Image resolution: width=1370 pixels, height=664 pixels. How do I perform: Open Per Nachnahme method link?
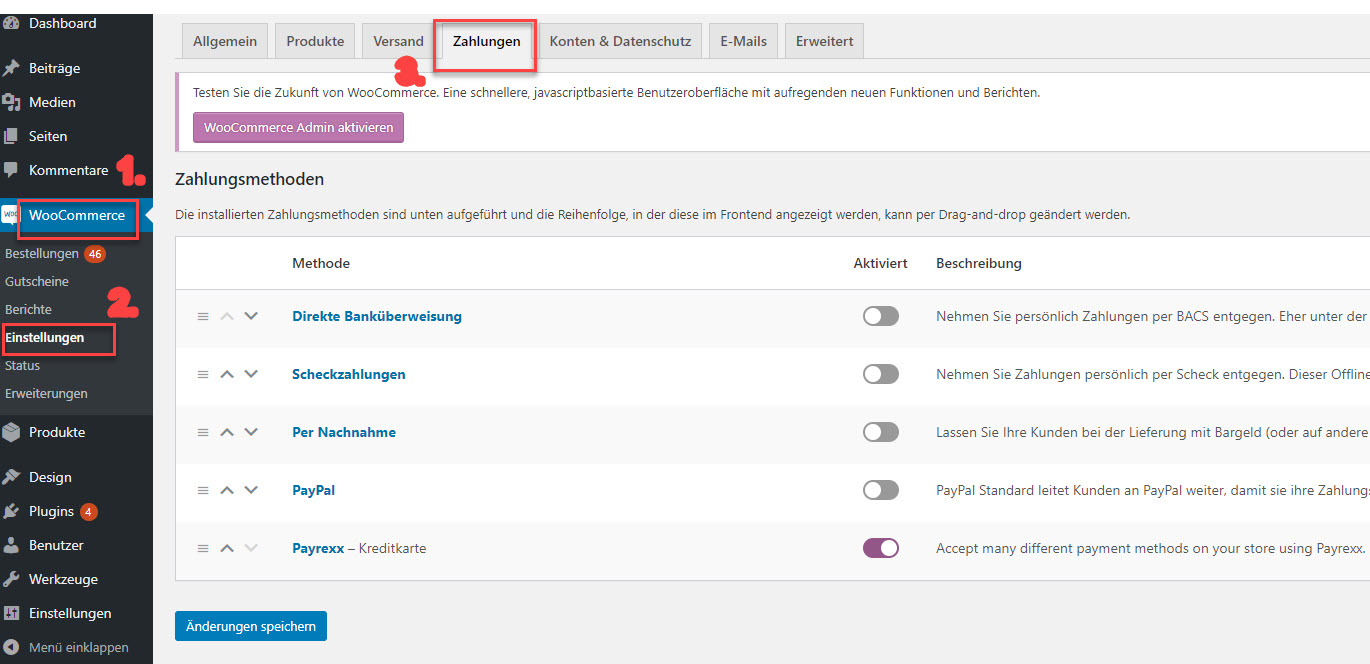point(344,432)
